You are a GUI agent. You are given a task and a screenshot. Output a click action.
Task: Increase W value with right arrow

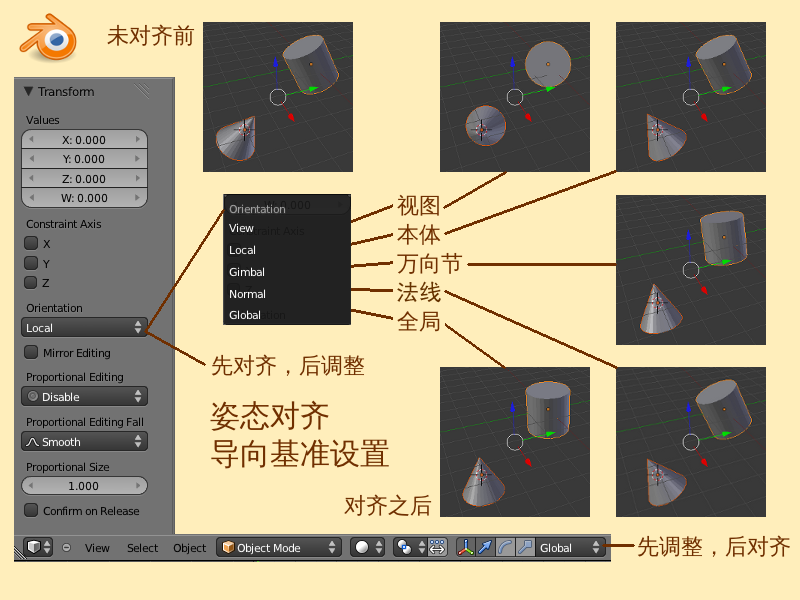[x=137, y=198]
